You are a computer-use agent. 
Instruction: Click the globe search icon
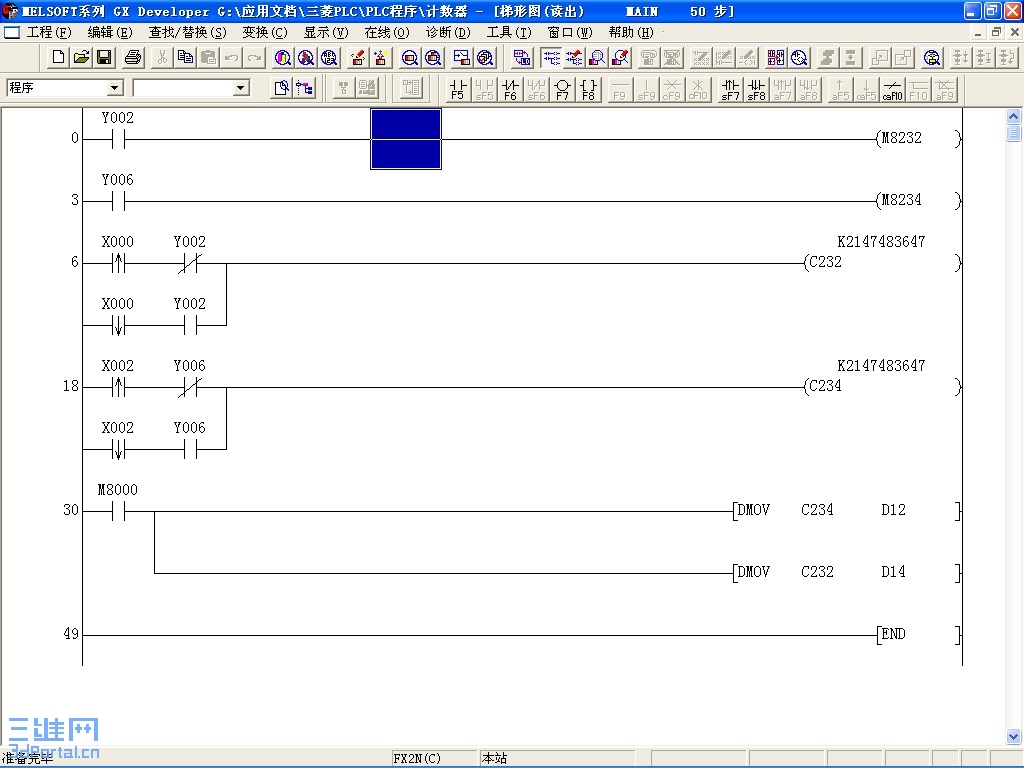pyautogui.click(x=932, y=57)
